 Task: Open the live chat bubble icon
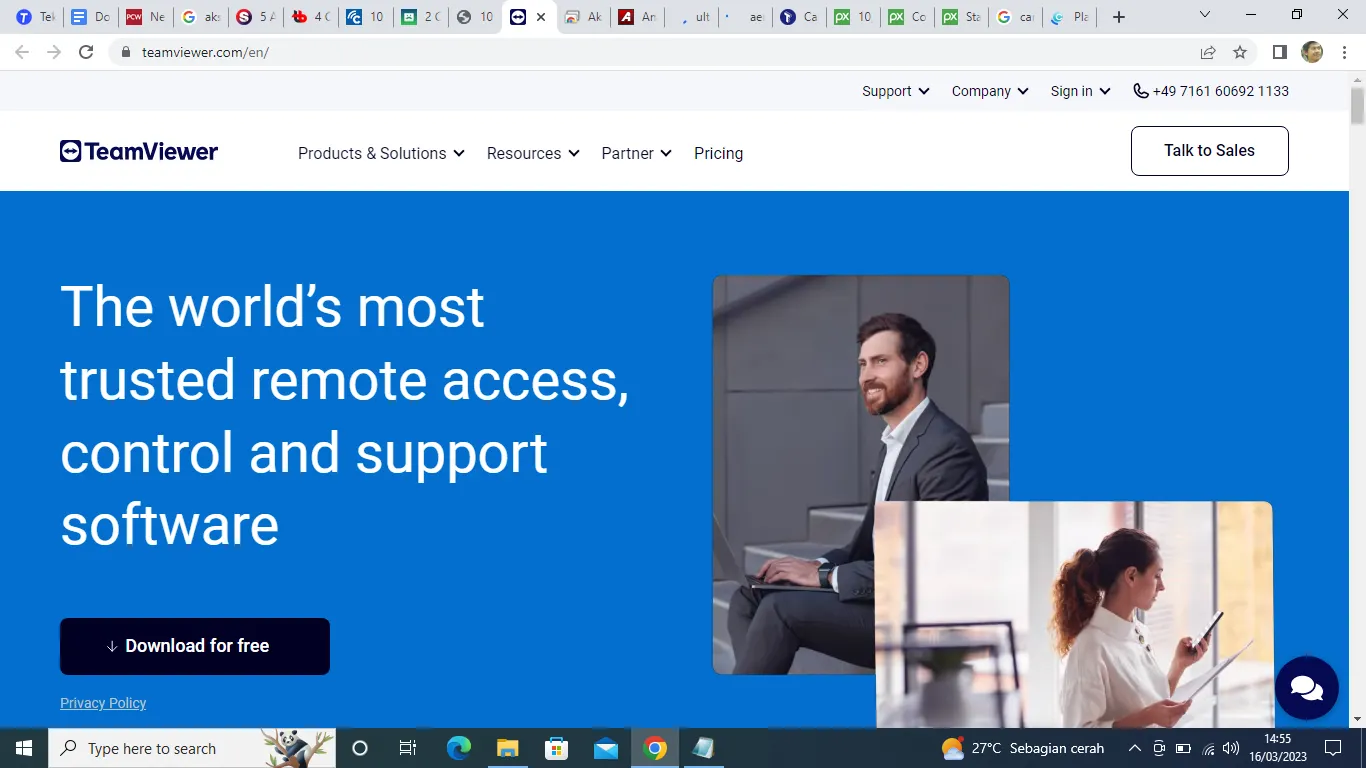click(x=1306, y=688)
